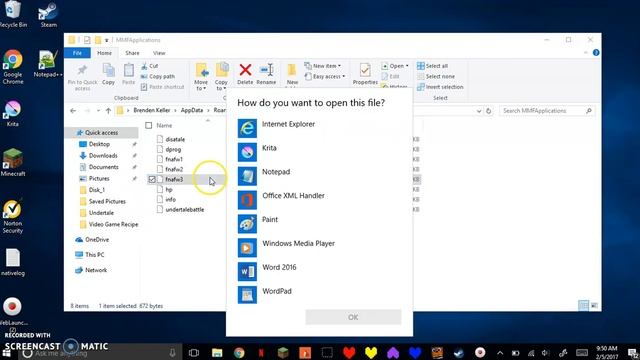The height and width of the screenshot is (360, 640).
Task: Expand the Easy access dropdown
Action: tap(325, 76)
